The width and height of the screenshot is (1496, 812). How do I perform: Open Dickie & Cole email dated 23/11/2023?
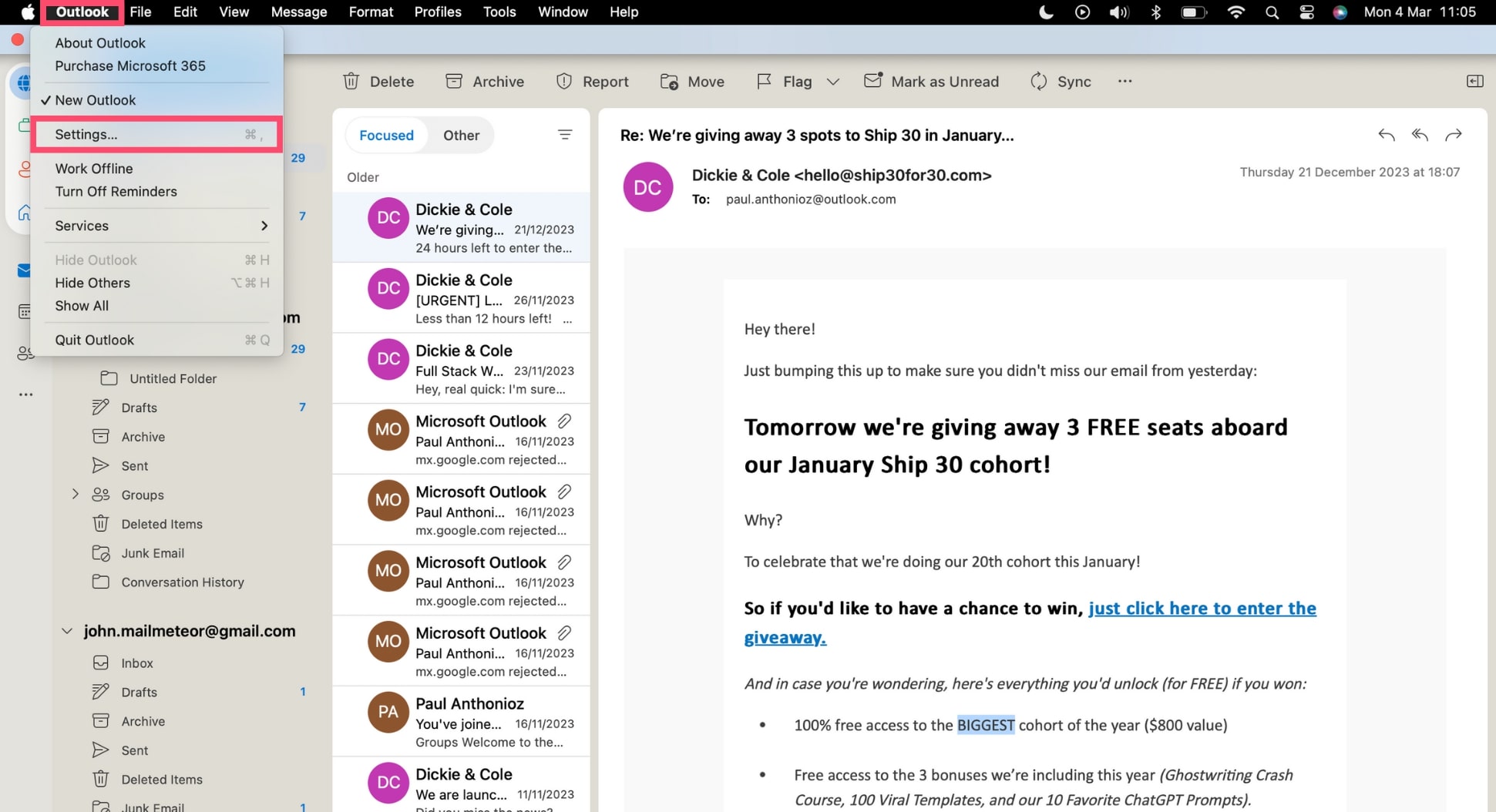[461, 369]
